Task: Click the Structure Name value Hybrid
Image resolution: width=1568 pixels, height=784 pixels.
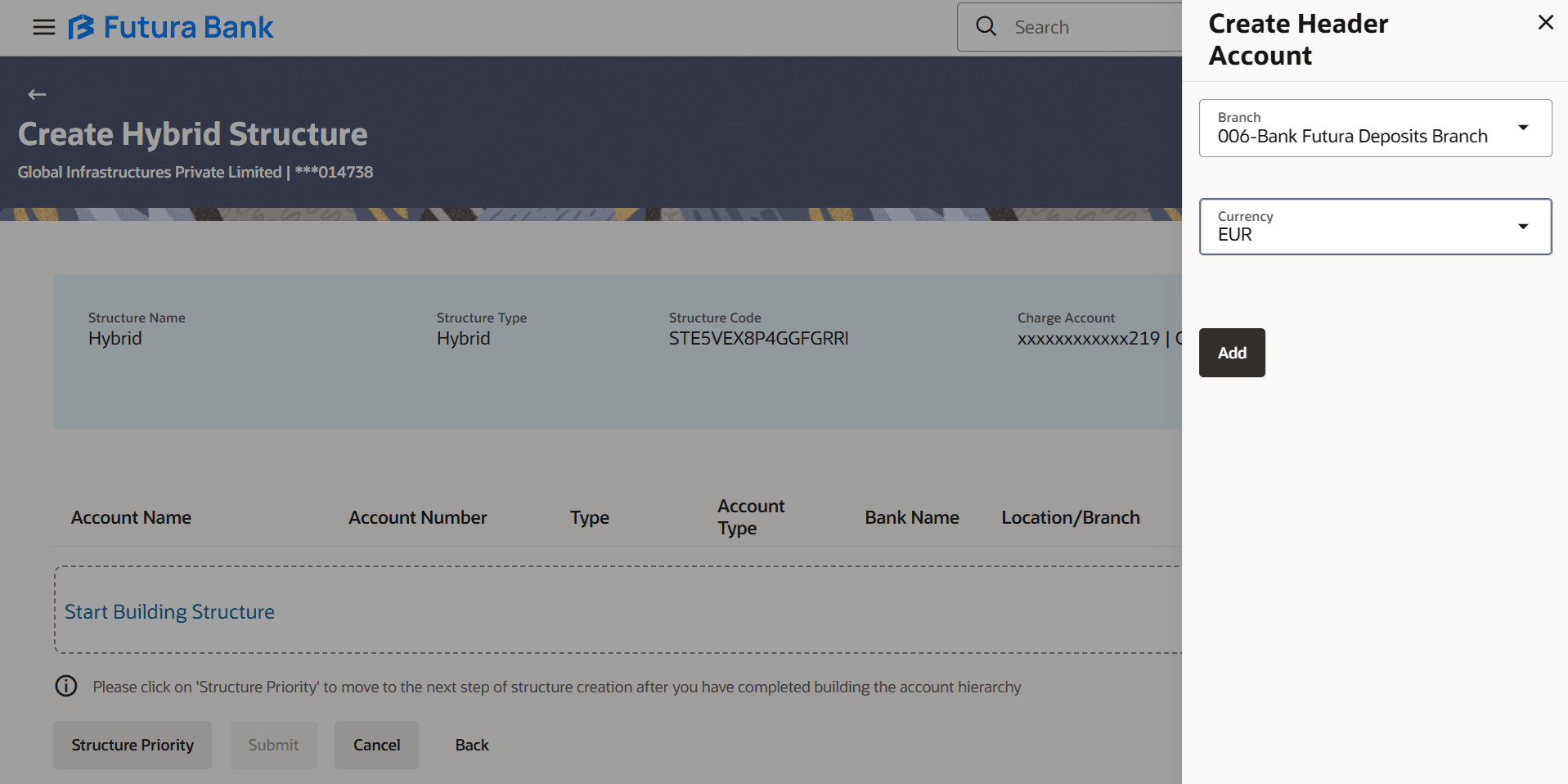Action: (115, 338)
